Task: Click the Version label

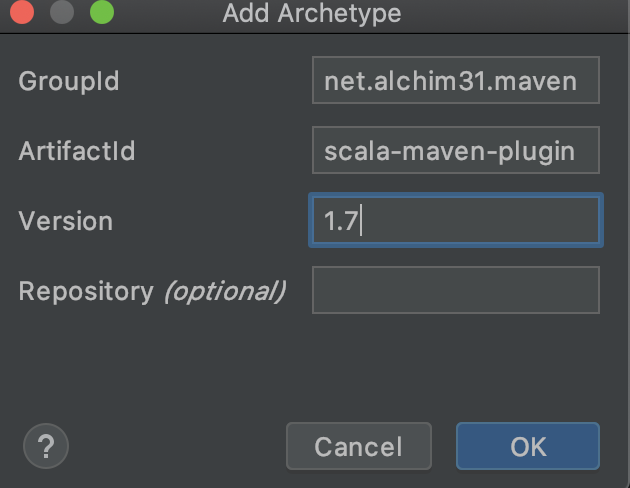Action: [x=65, y=221]
